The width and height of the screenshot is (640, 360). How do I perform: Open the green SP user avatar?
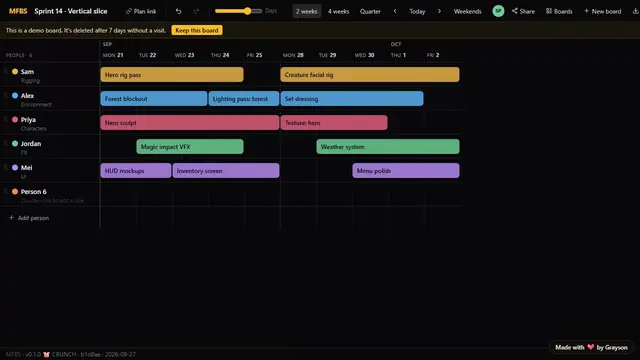498,11
